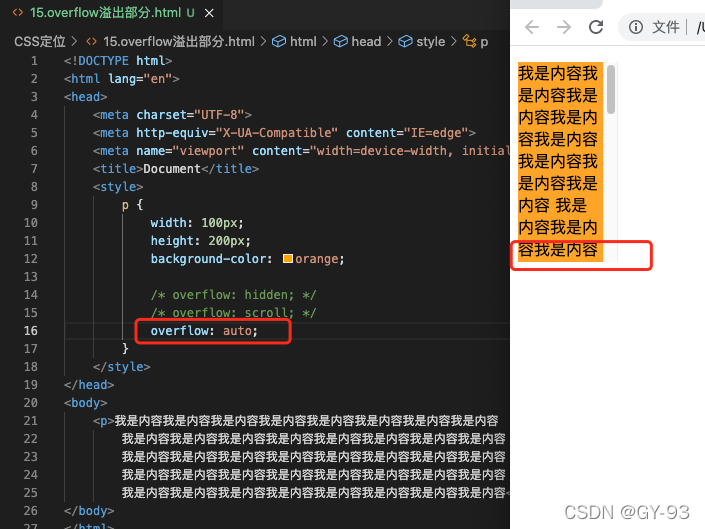This screenshot has width=705, height=529.
Task: Click the <!DOCTYPE html> line
Action: [x=118, y=61]
